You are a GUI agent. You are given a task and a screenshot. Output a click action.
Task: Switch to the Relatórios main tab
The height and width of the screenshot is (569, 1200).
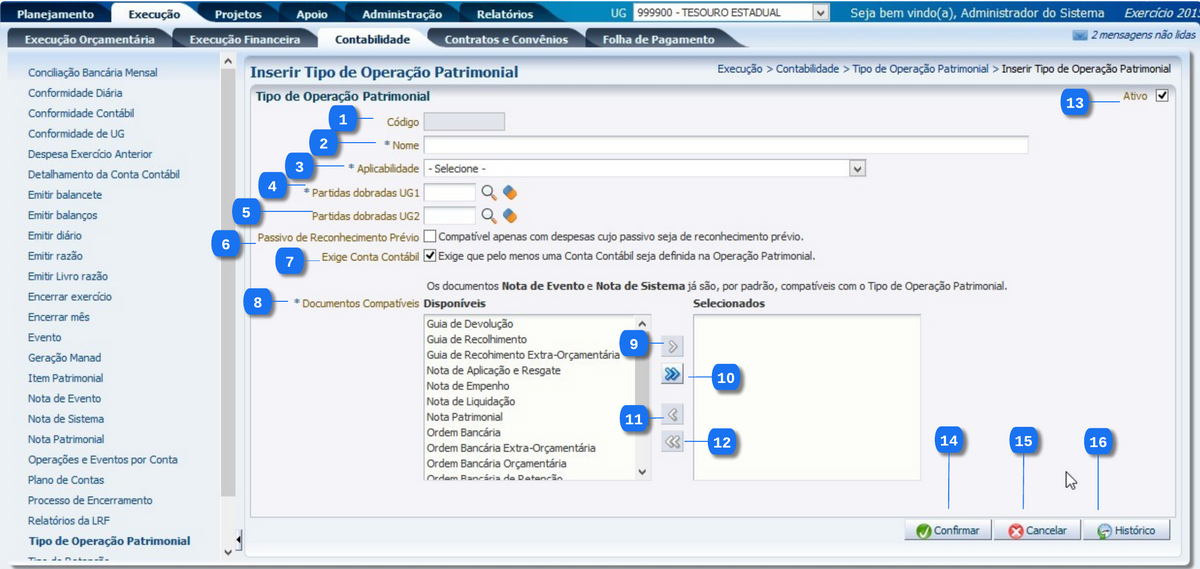point(504,14)
